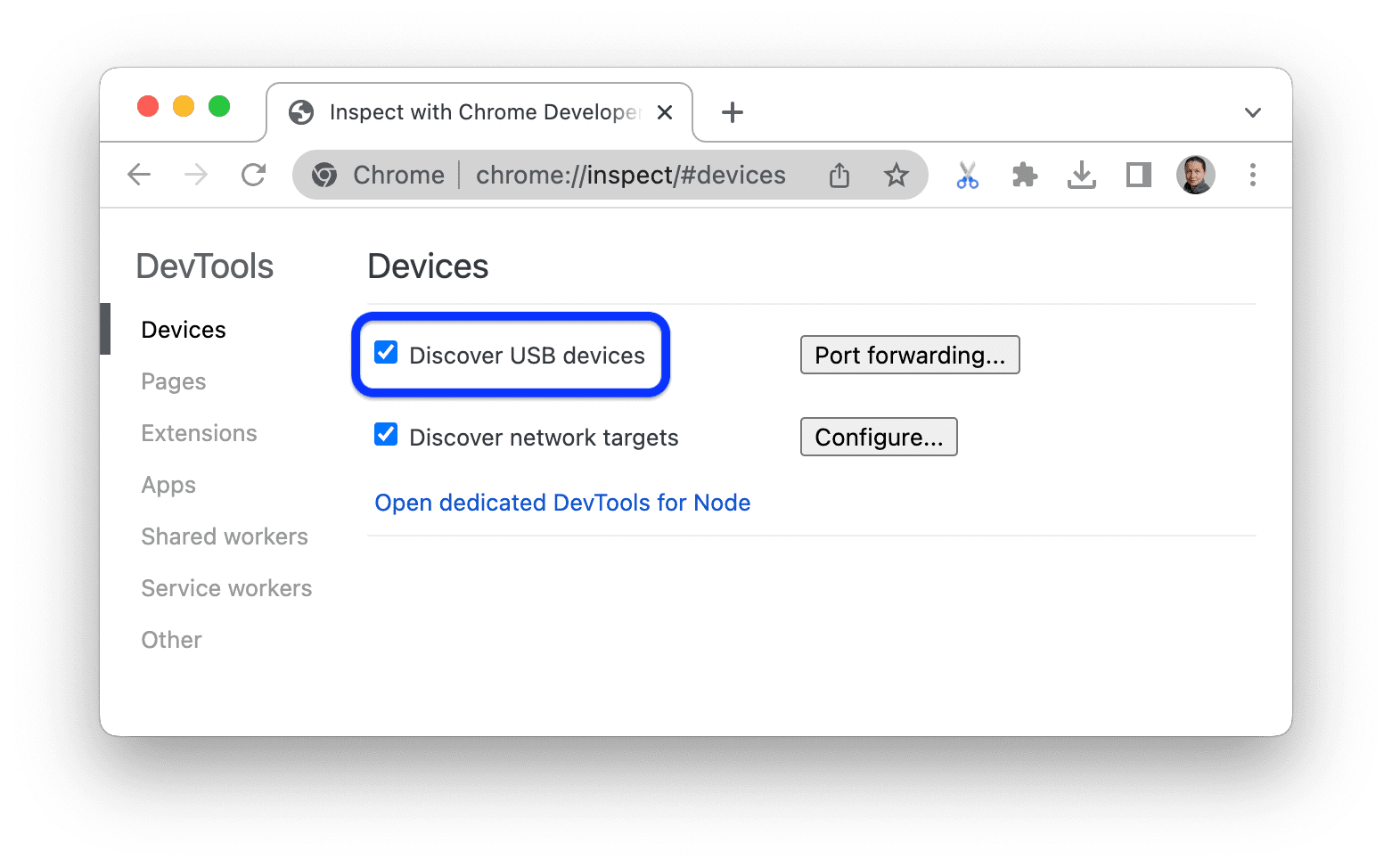Image resolution: width=1392 pixels, height=868 pixels.
Task: Open the side panel icon
Action: 1138,175
